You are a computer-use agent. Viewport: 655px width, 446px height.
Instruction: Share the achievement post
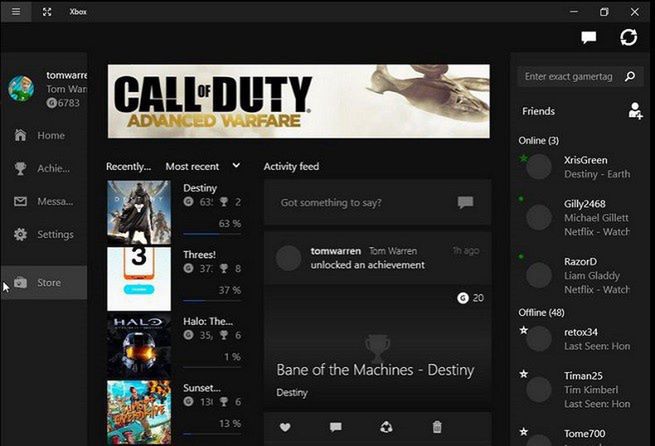(x=386, y=427)
